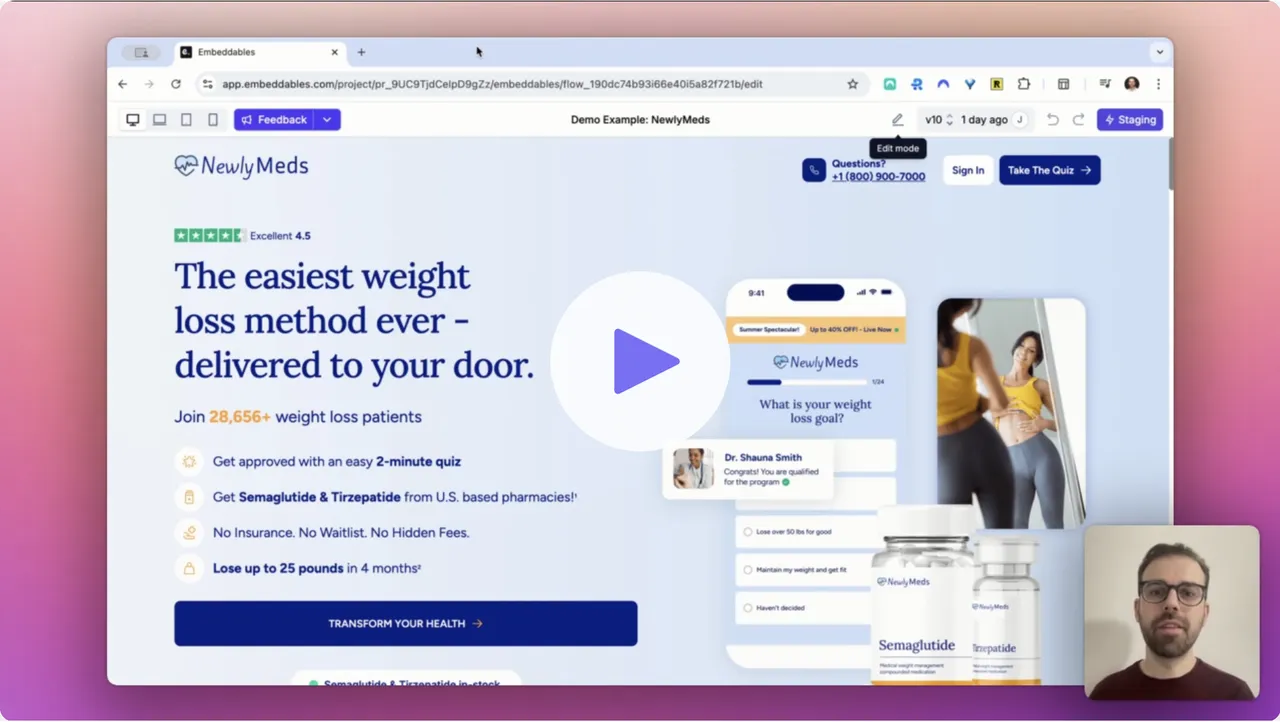Screen dimensions: 1280x722
Task: Click the NewlyMeds logo in the page header
Action: [241, 166]
